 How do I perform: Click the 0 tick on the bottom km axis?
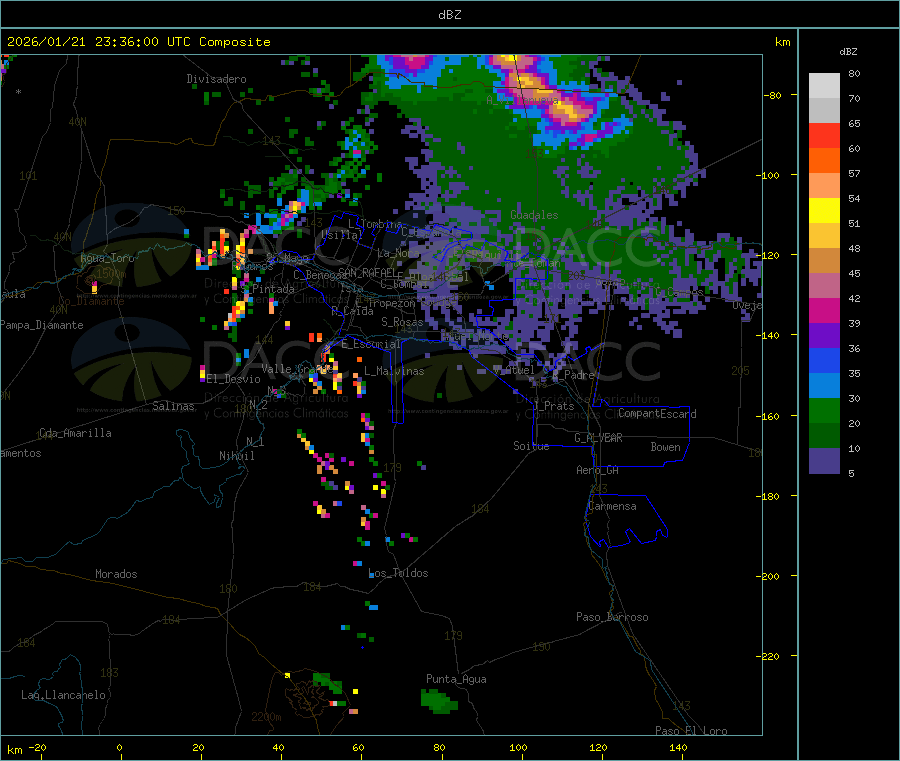119,747
